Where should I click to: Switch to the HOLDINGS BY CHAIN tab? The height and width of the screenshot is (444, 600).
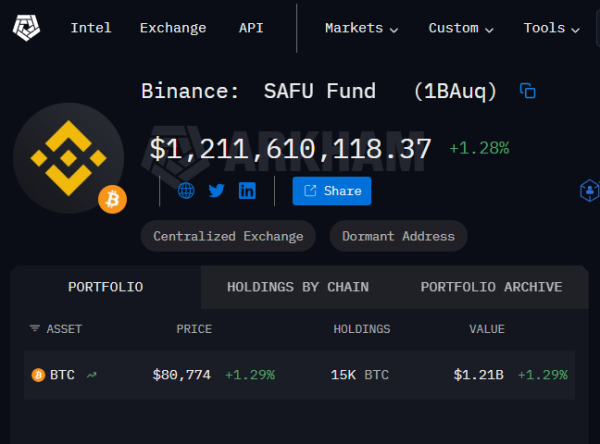pyautogui.click(x=298, y=287)
